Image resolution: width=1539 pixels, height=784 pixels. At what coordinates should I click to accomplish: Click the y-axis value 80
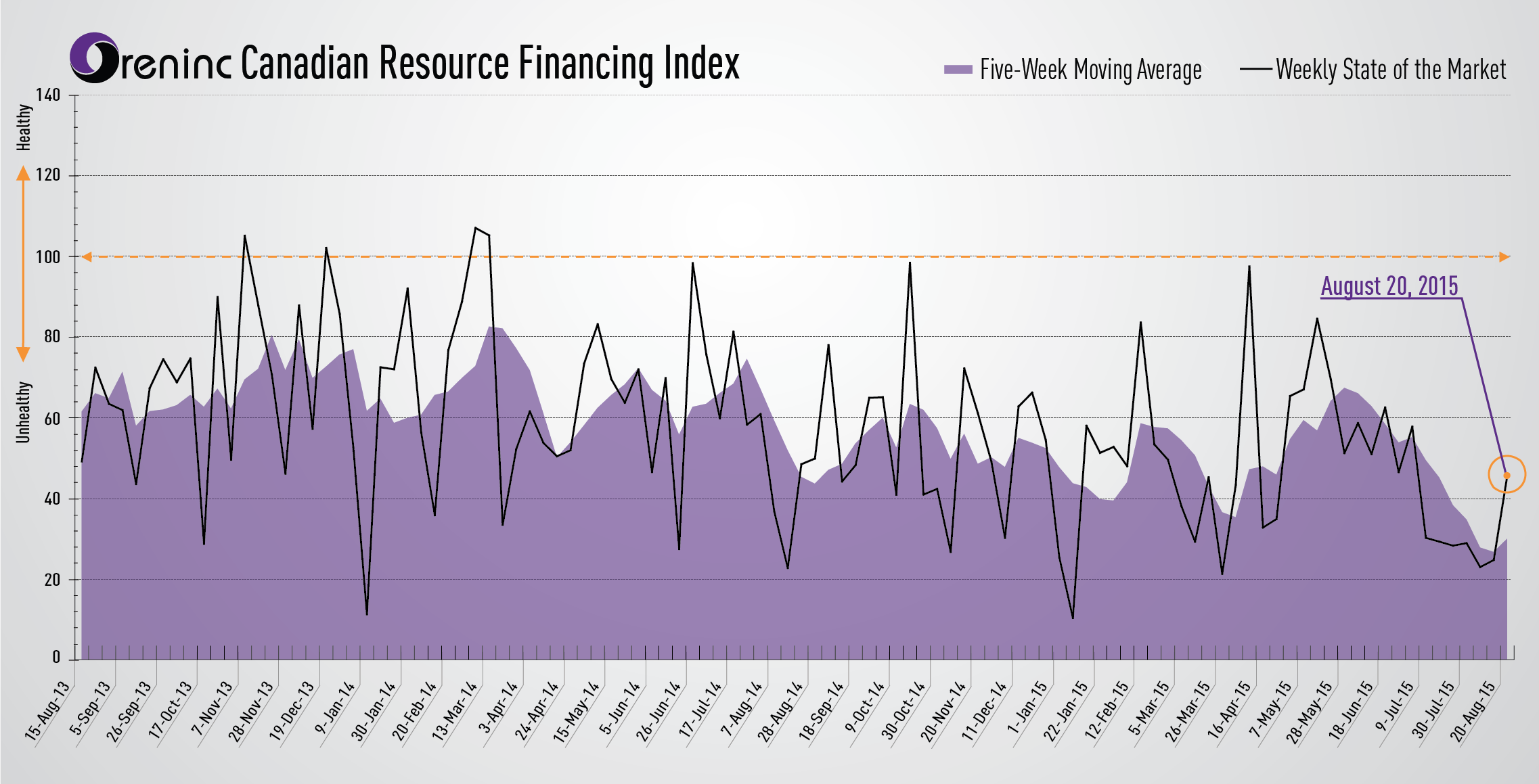pyautogui.click(x=52, y=336)
